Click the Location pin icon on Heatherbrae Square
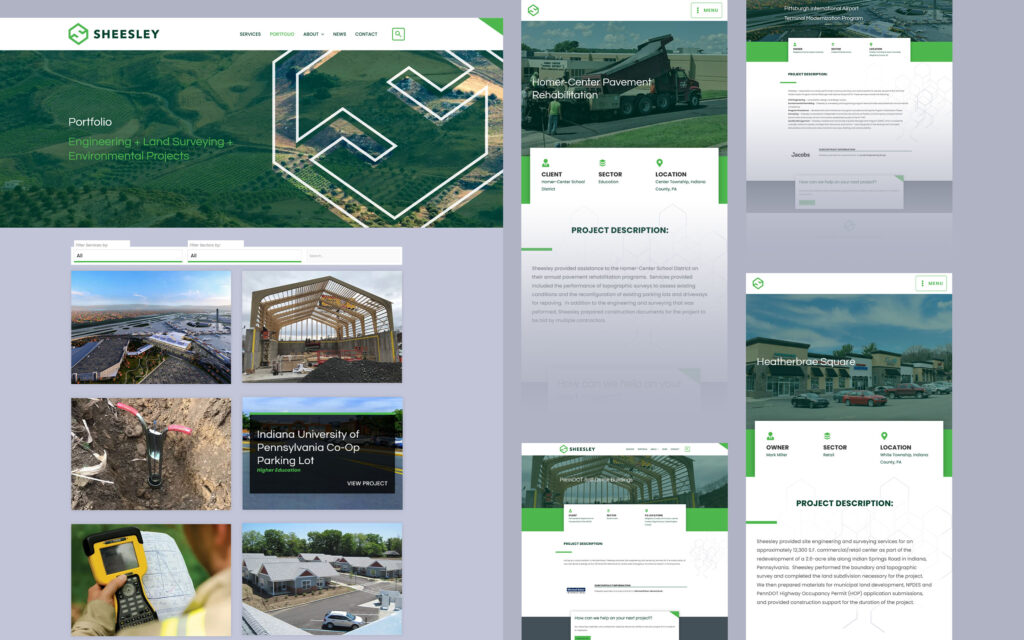Image resolution: width=1024 pixels, height=640 pixels. coord(884,435)
